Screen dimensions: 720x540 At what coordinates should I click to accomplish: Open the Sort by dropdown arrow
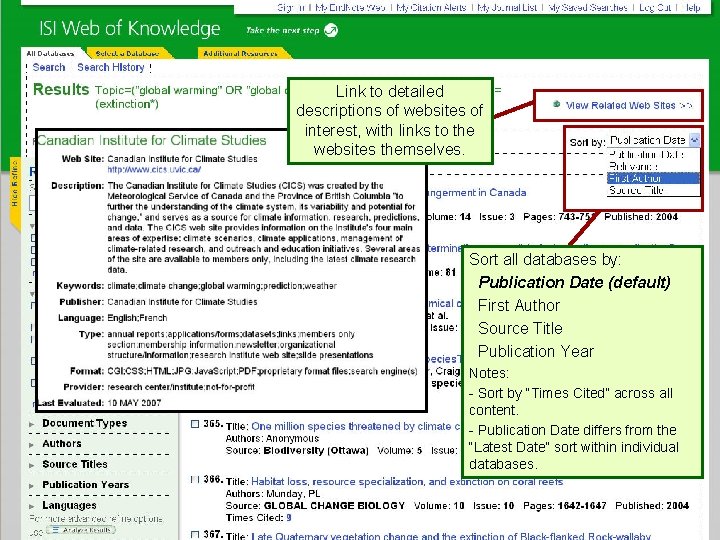694,140
